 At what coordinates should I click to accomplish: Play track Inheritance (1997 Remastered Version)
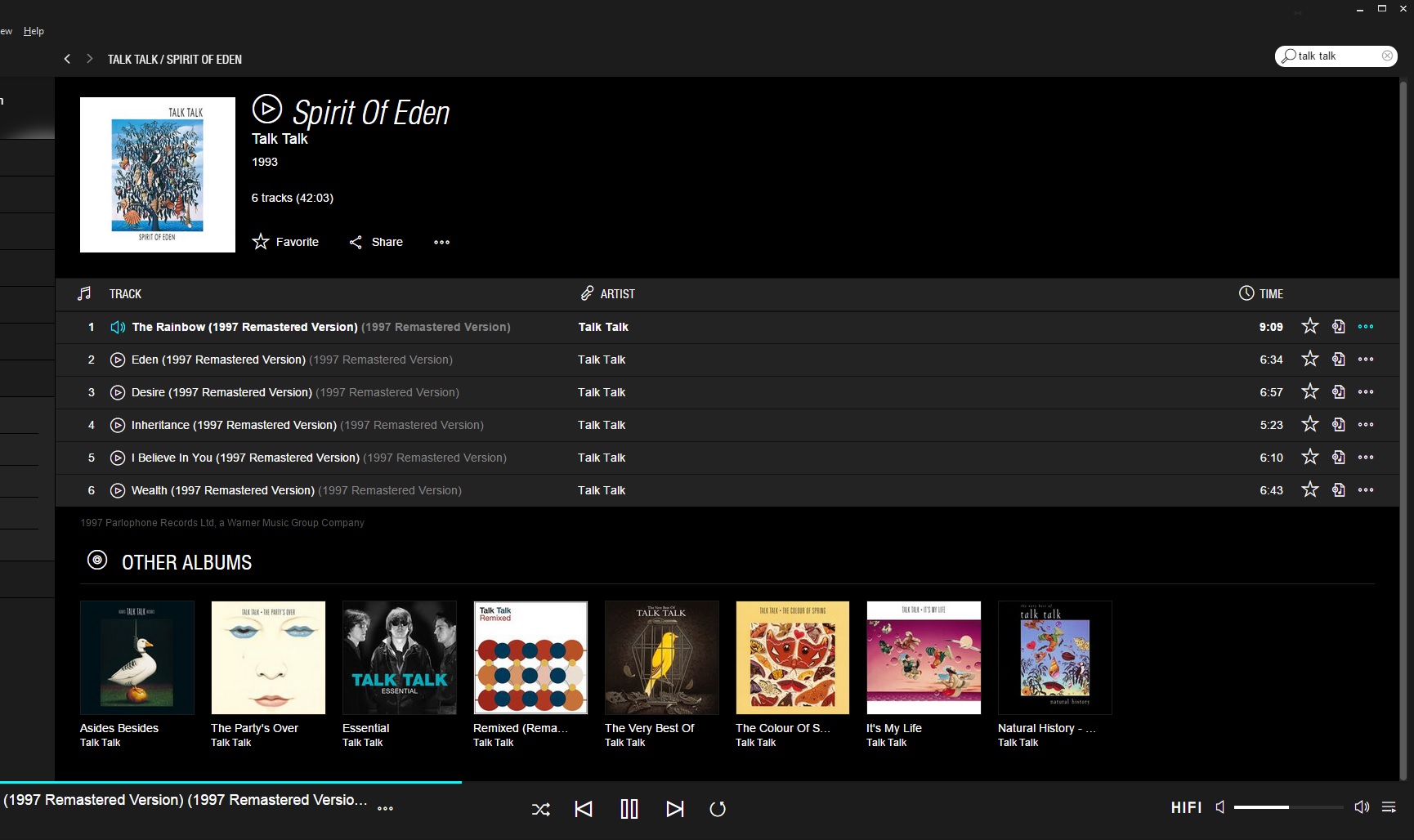pyautogui.click(x=118, y=425)
